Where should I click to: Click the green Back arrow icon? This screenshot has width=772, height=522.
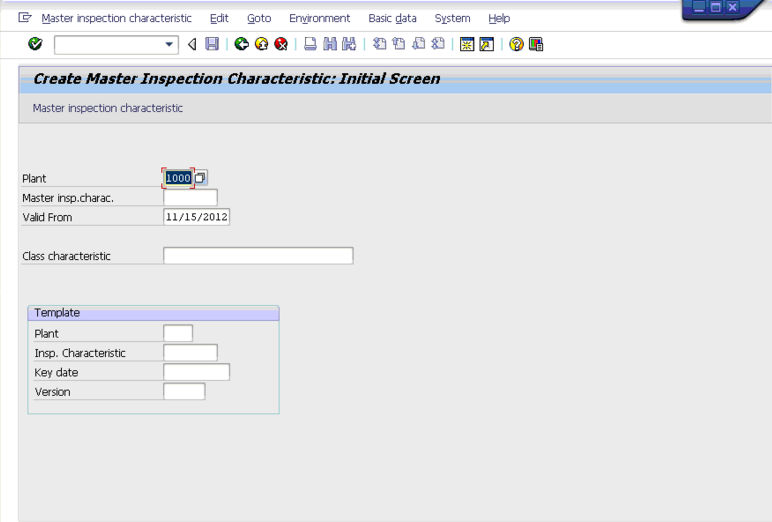coord(241,44)
